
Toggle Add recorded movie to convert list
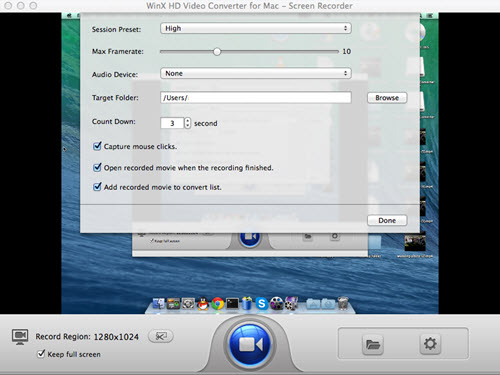pyautogui.click(x=97, y=186)
